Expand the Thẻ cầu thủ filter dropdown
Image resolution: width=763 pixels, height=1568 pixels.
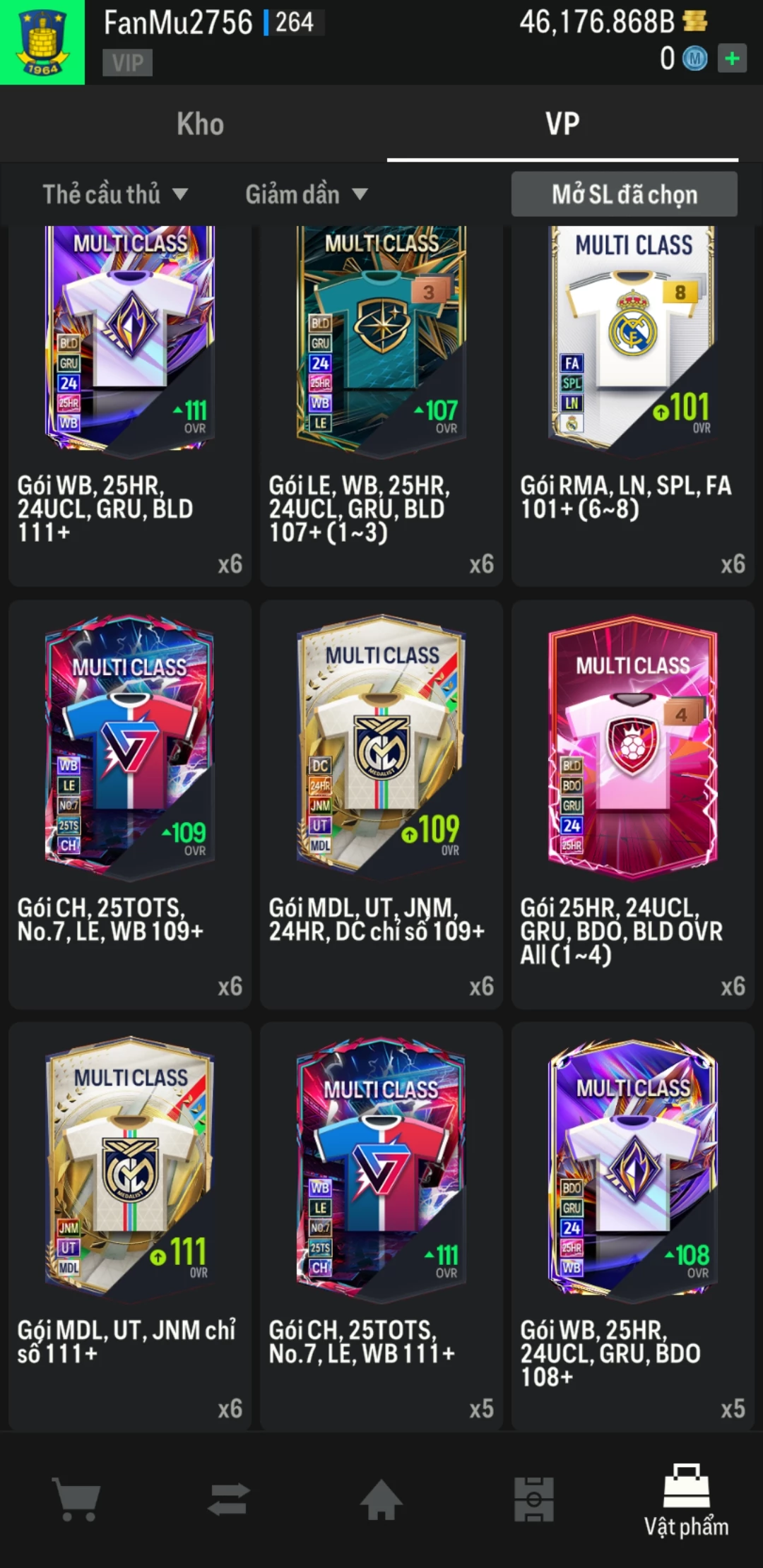pyautogui.click(x=115, y=194)
